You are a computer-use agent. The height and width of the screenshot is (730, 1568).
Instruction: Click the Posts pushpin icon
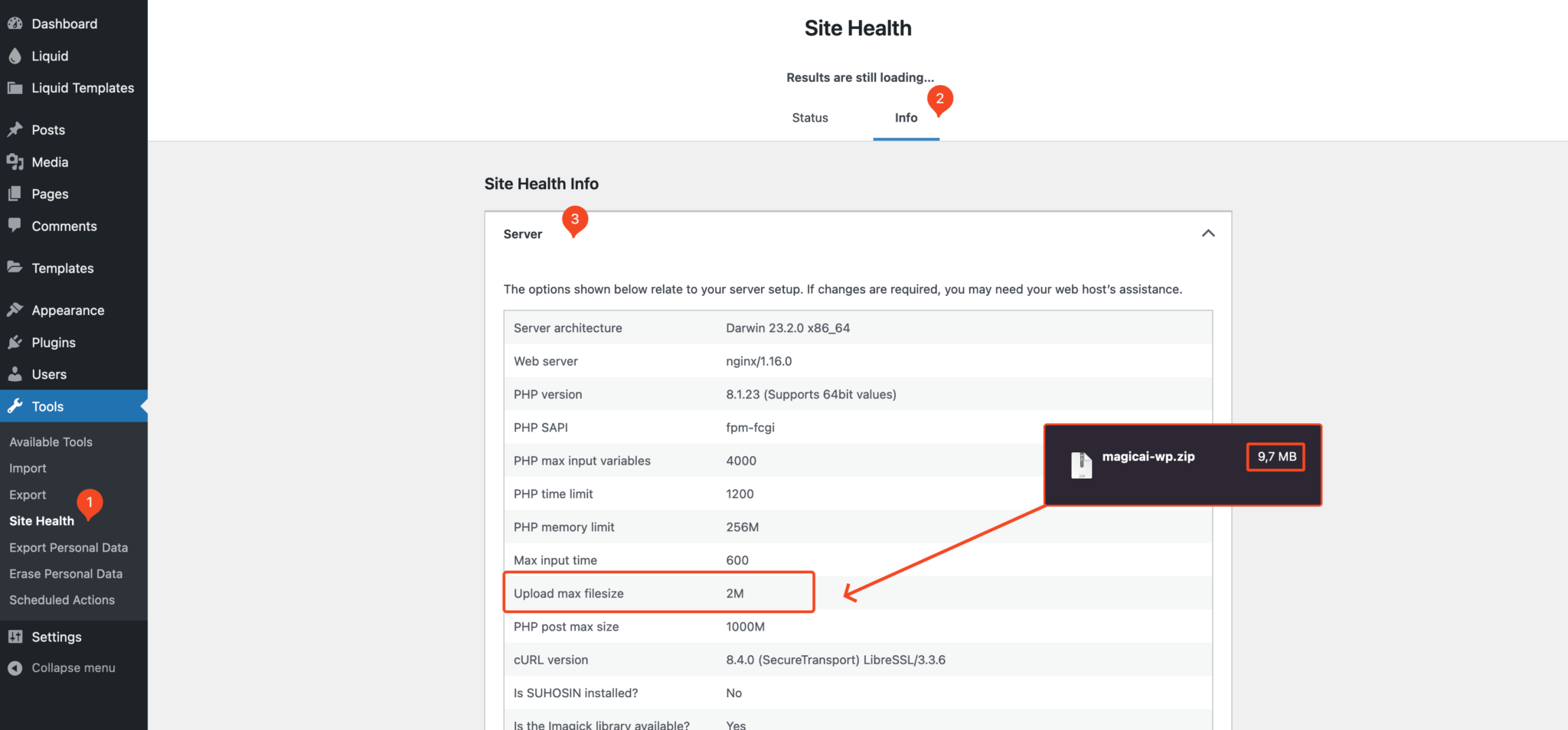tap(15, 129)
